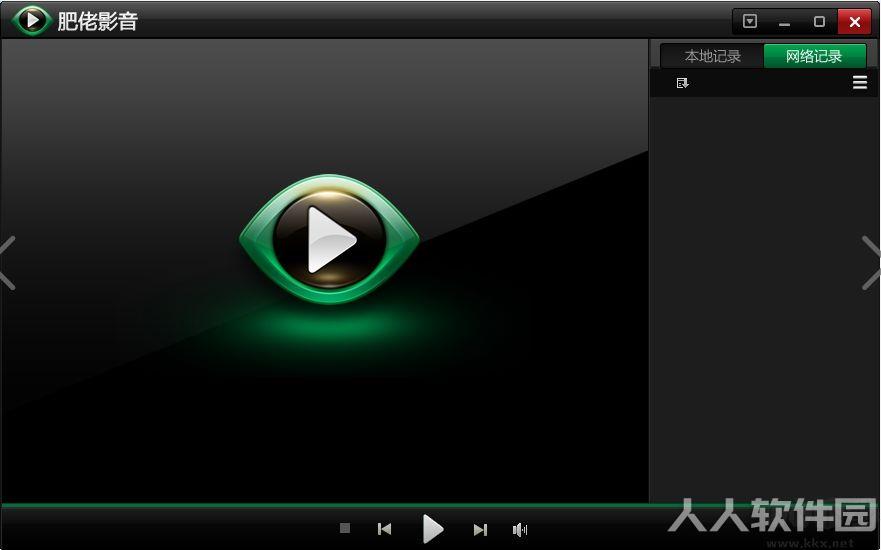Select the 网络记录 tab
Screen dimensions: 881x550
814,56
